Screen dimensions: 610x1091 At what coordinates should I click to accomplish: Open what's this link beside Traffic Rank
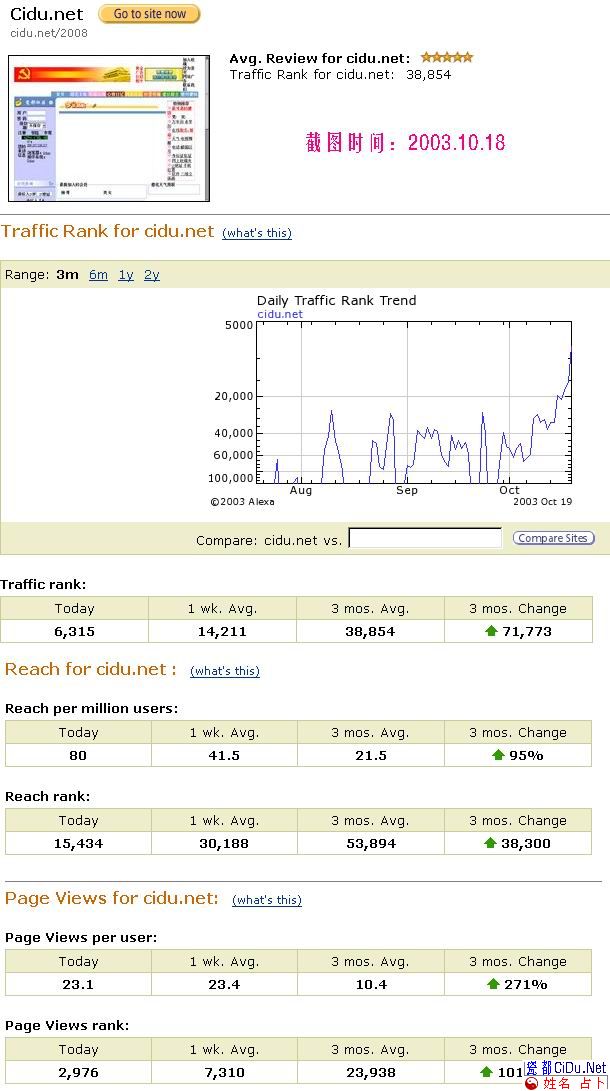(x=257, y=233)
